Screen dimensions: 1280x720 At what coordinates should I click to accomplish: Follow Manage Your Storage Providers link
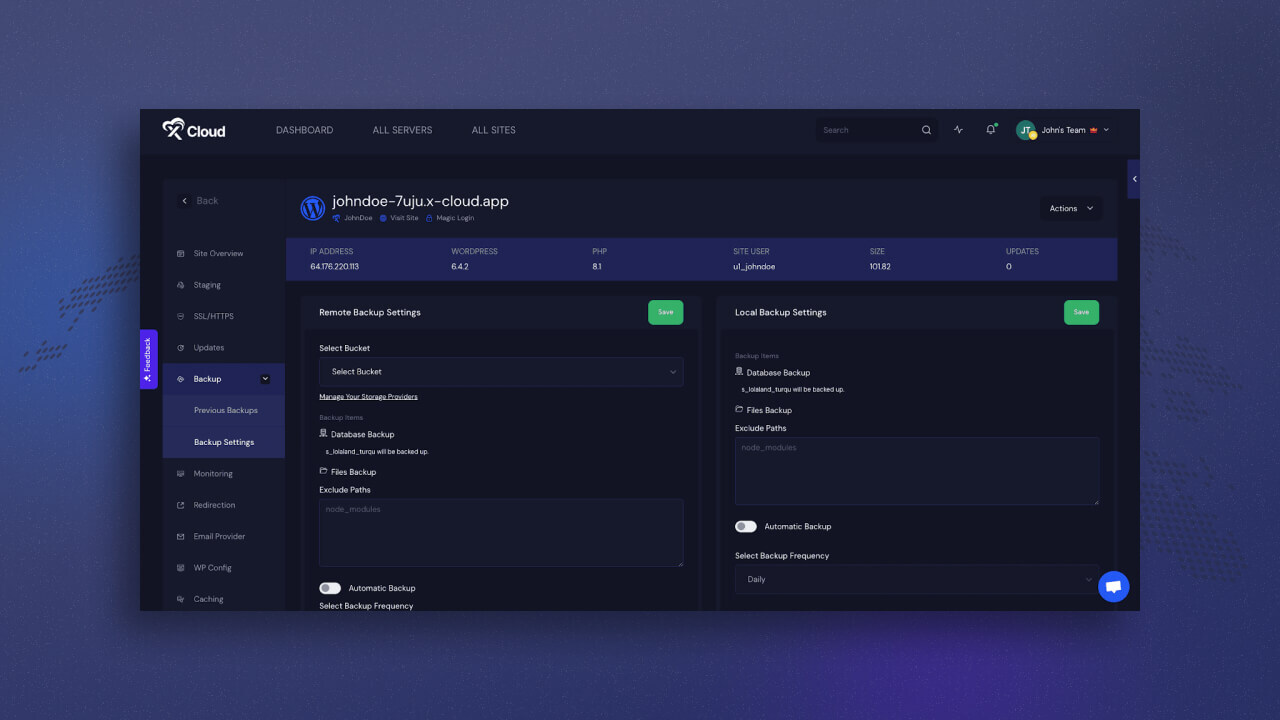click(x=368, y=397)
